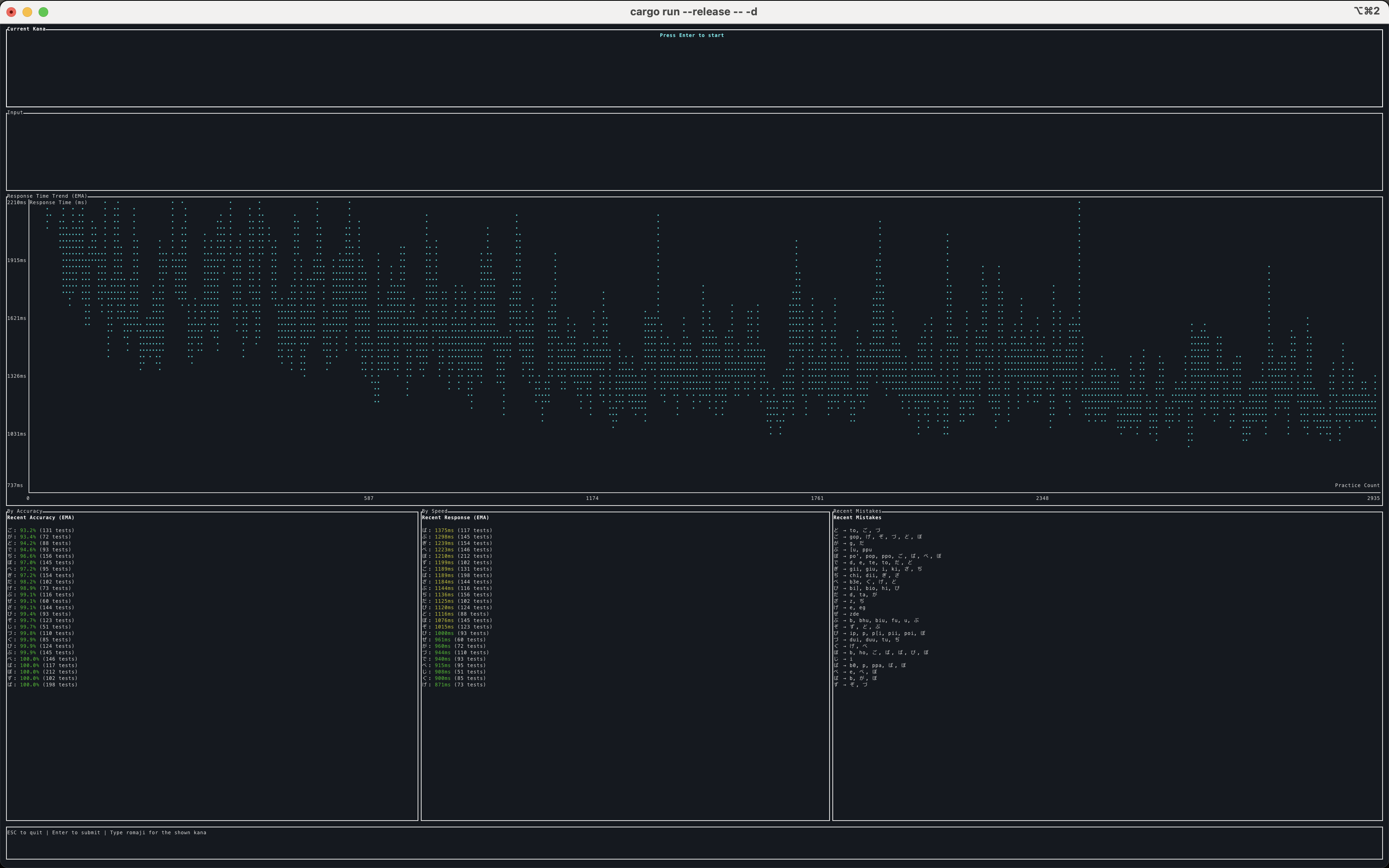Click the '1174' x-axis tick label
The height and width of the screenshot is (868, 1389).
tap(592, 498)
